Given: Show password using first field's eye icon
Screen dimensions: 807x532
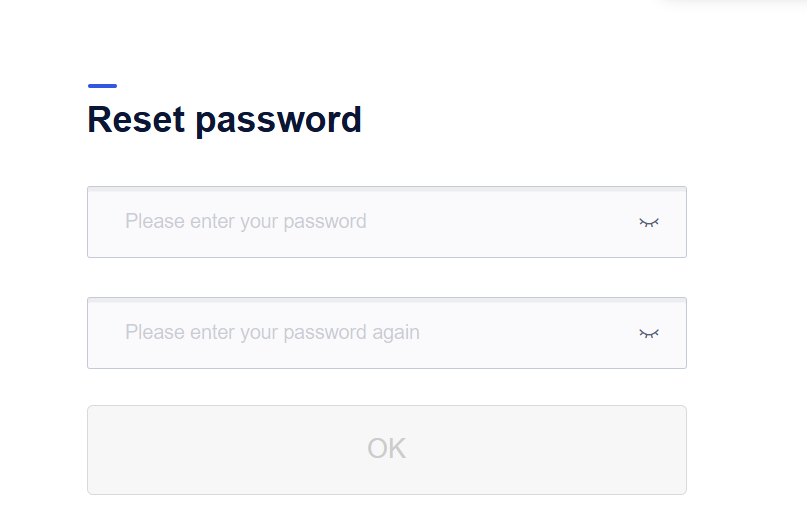Looking at the screenshot, I should tap(649, 222).
